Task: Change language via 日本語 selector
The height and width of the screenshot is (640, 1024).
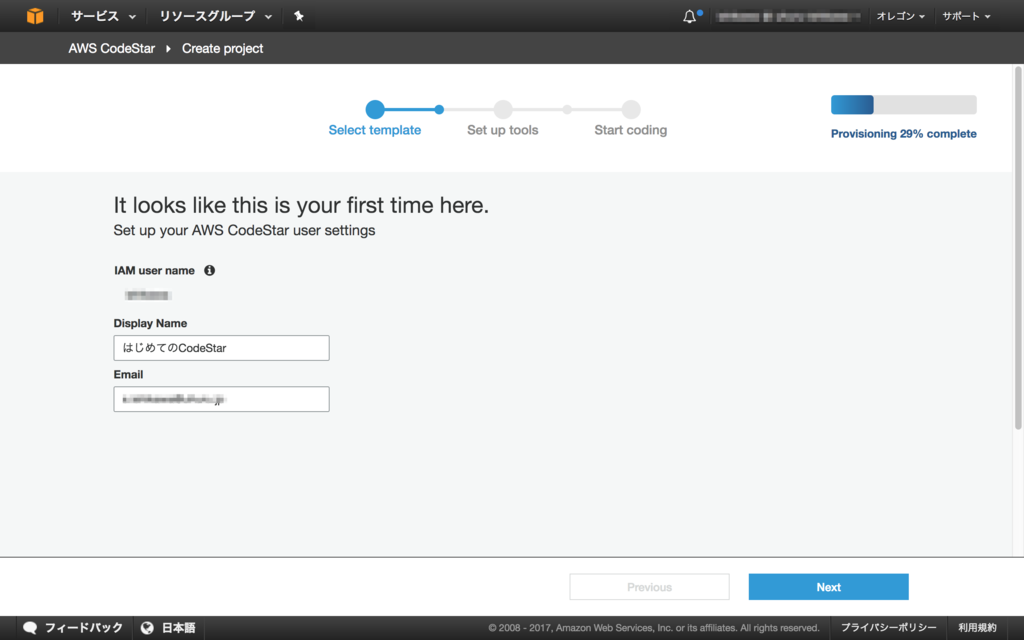Action: pos(178,628)
